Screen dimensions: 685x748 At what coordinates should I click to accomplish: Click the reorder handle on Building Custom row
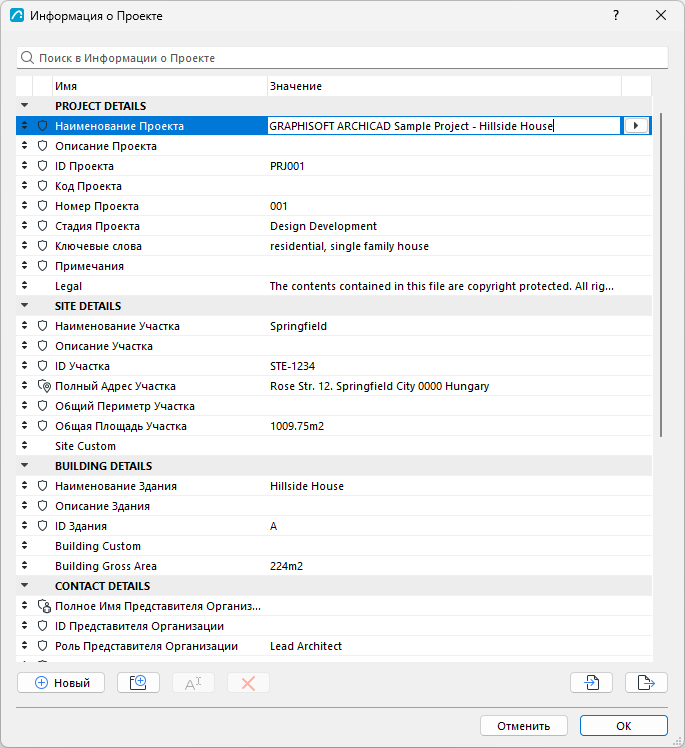click(x=24, y=546)
